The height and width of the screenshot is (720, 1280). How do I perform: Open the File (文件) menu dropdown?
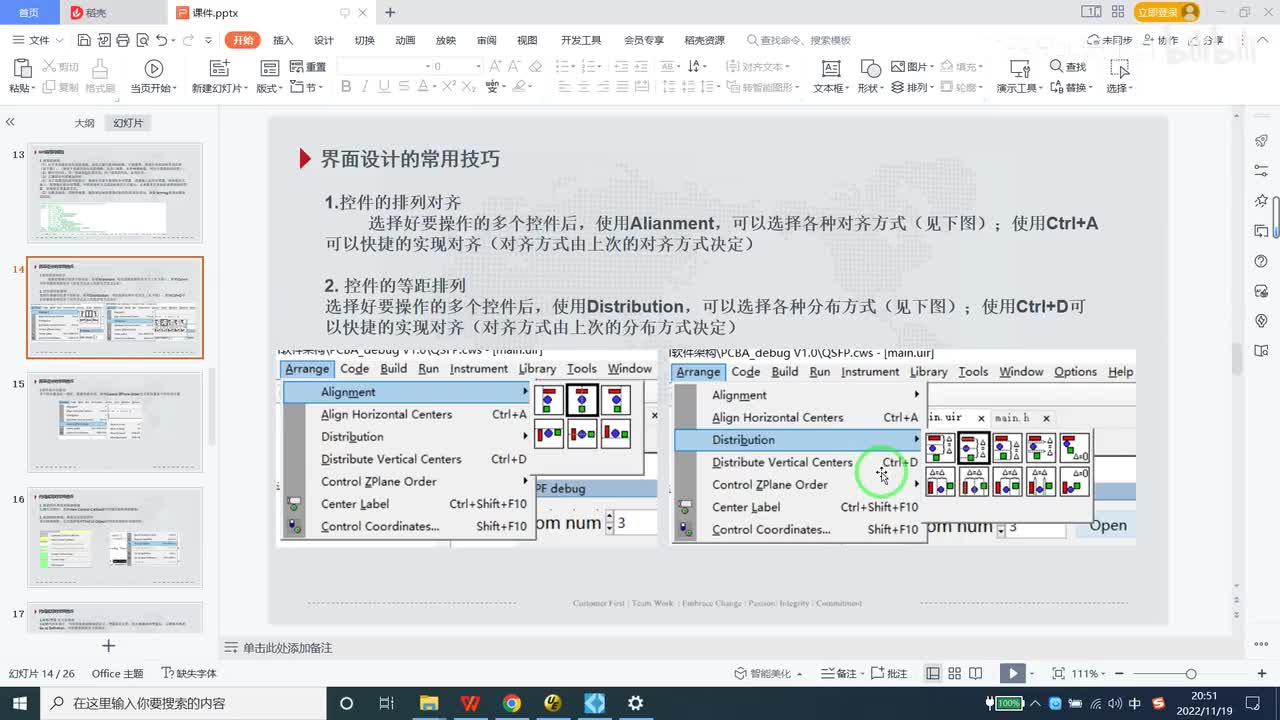pos(38,40)
